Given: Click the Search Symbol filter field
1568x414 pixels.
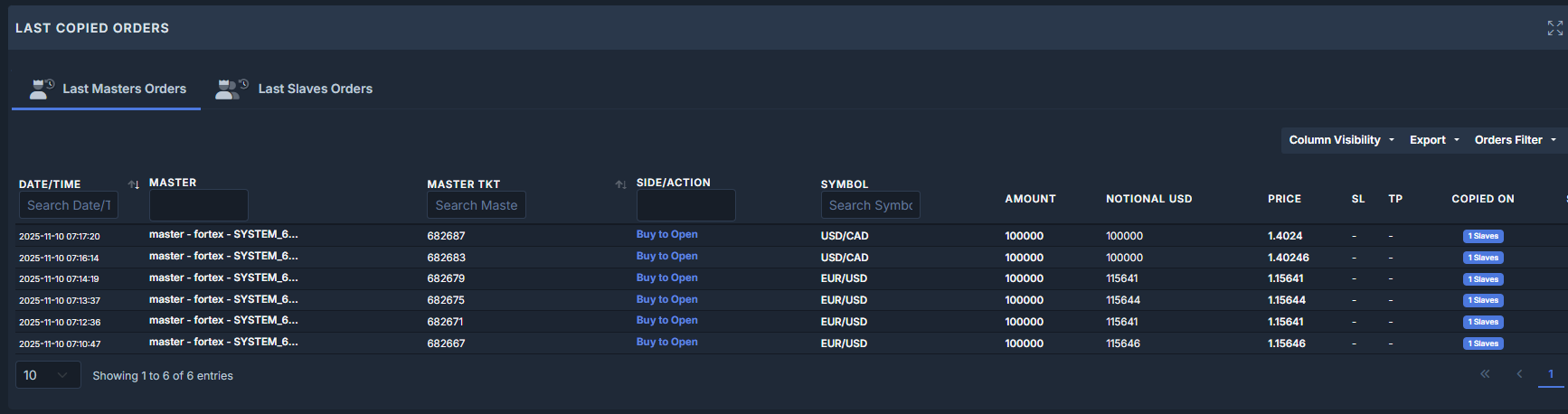Looking at the screenshot, I should 870,205.
